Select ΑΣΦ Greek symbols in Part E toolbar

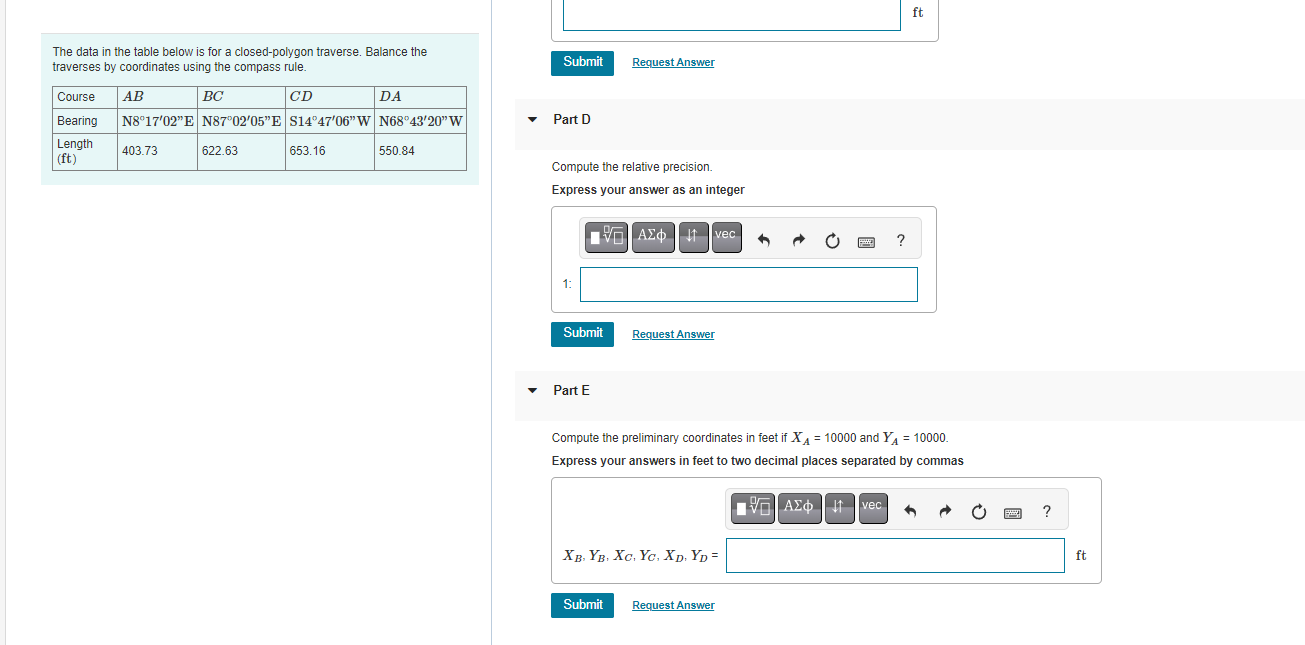coord(799,508)
